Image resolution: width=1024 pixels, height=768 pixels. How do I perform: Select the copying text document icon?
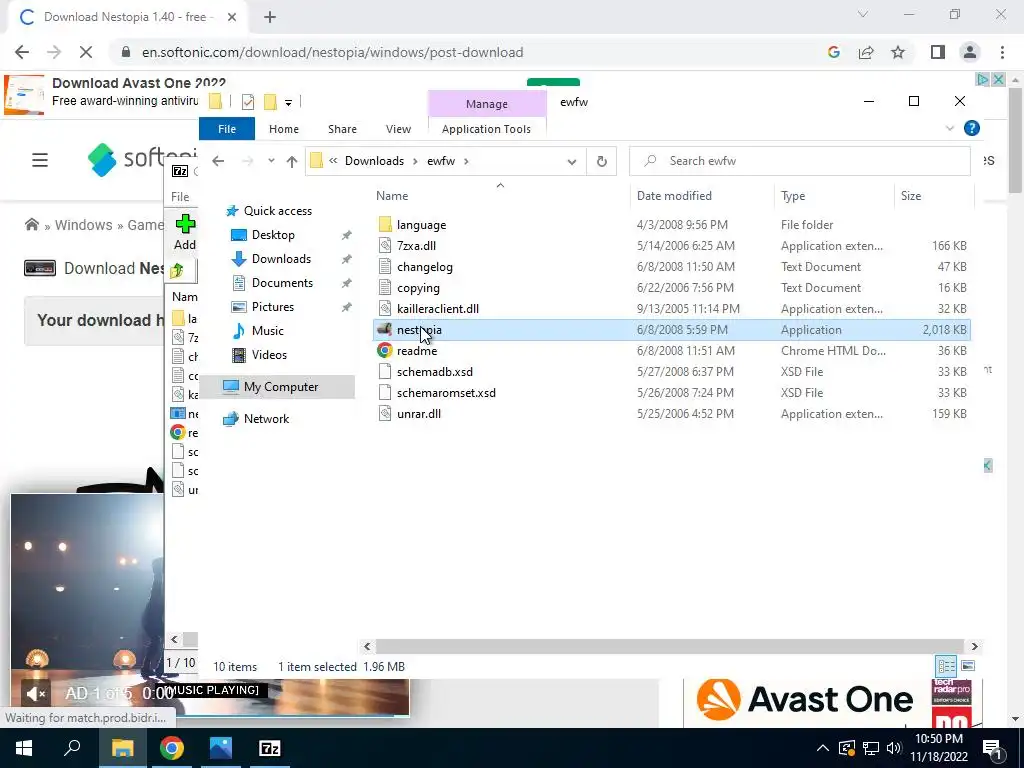(385, 287)
